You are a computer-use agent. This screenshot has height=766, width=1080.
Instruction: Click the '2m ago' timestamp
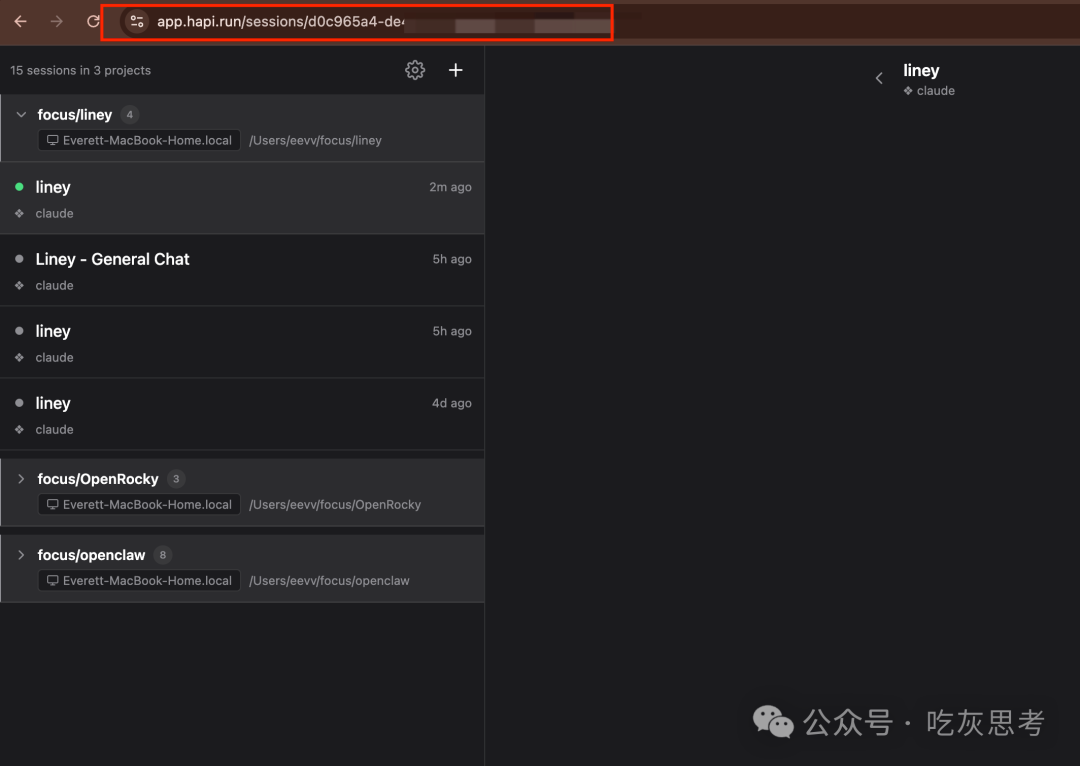click(x=450, y=187)
